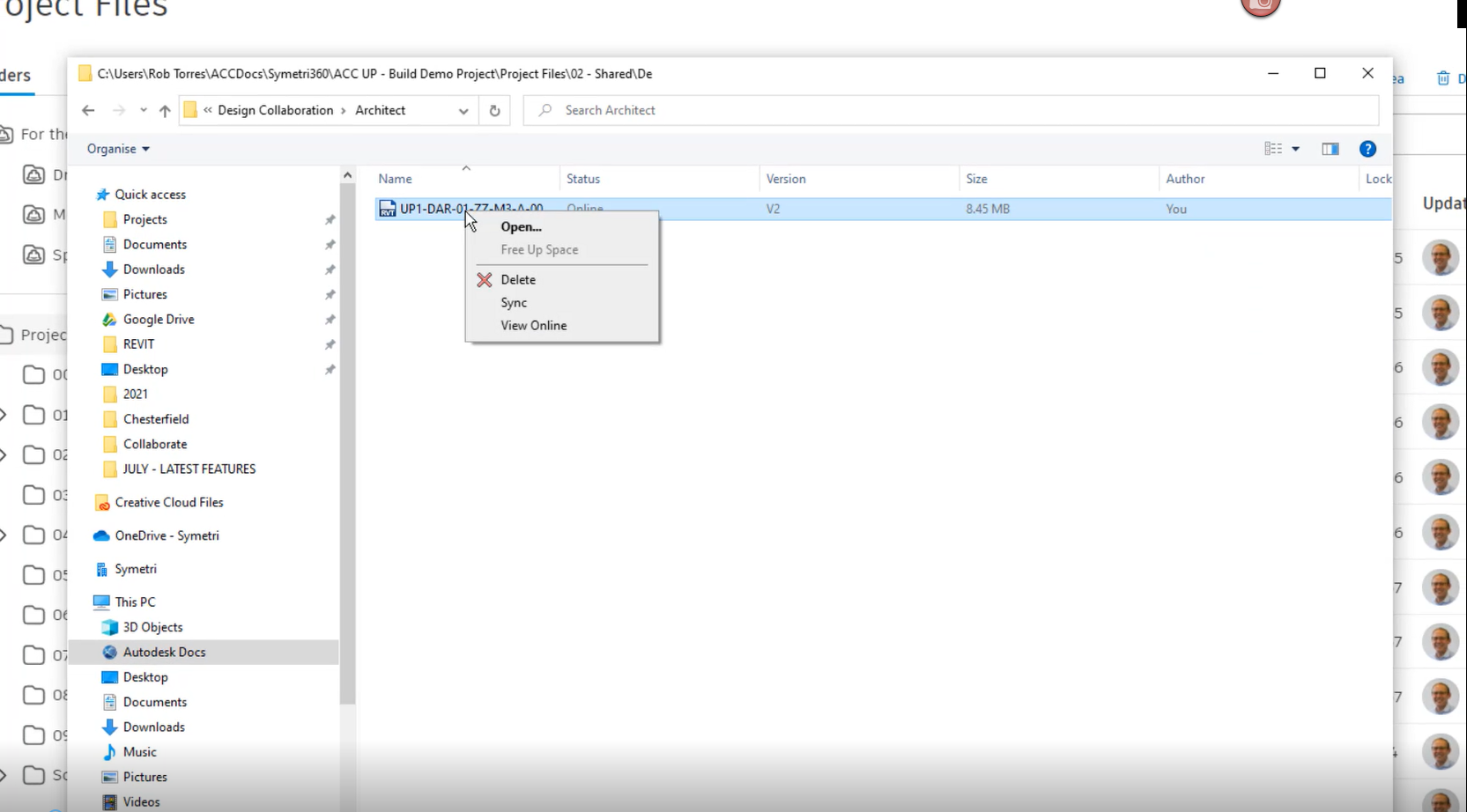Click the title bar folder icon
This screenshot has height=812, width=1467.
85,74
